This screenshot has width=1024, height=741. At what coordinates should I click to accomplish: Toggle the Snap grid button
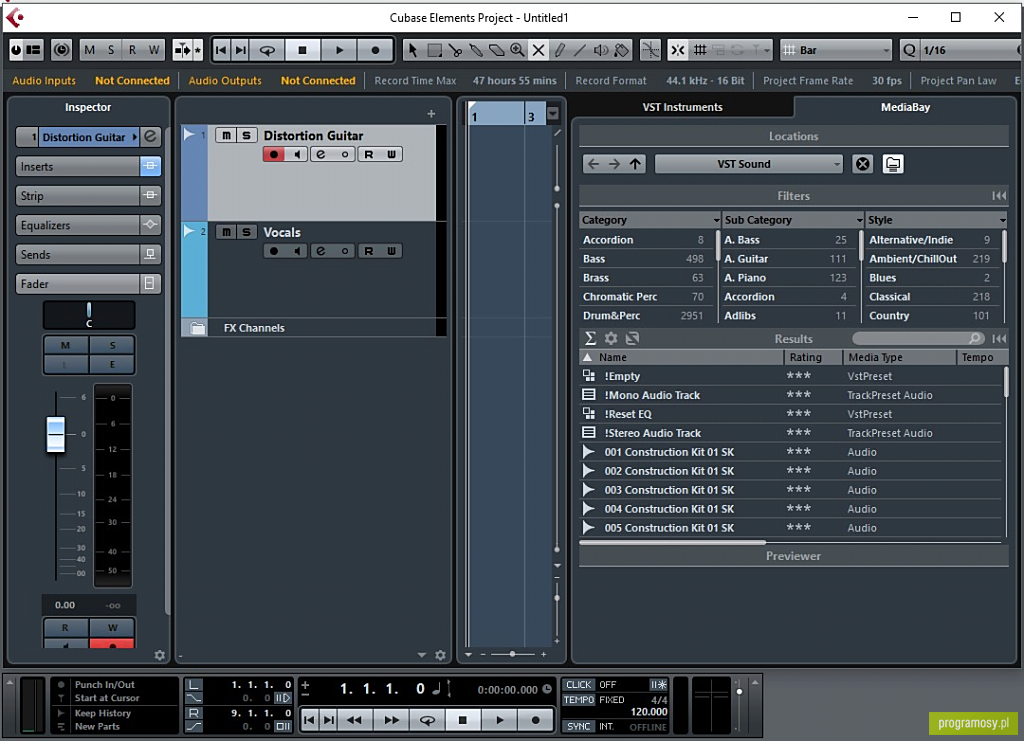point(700,50)
